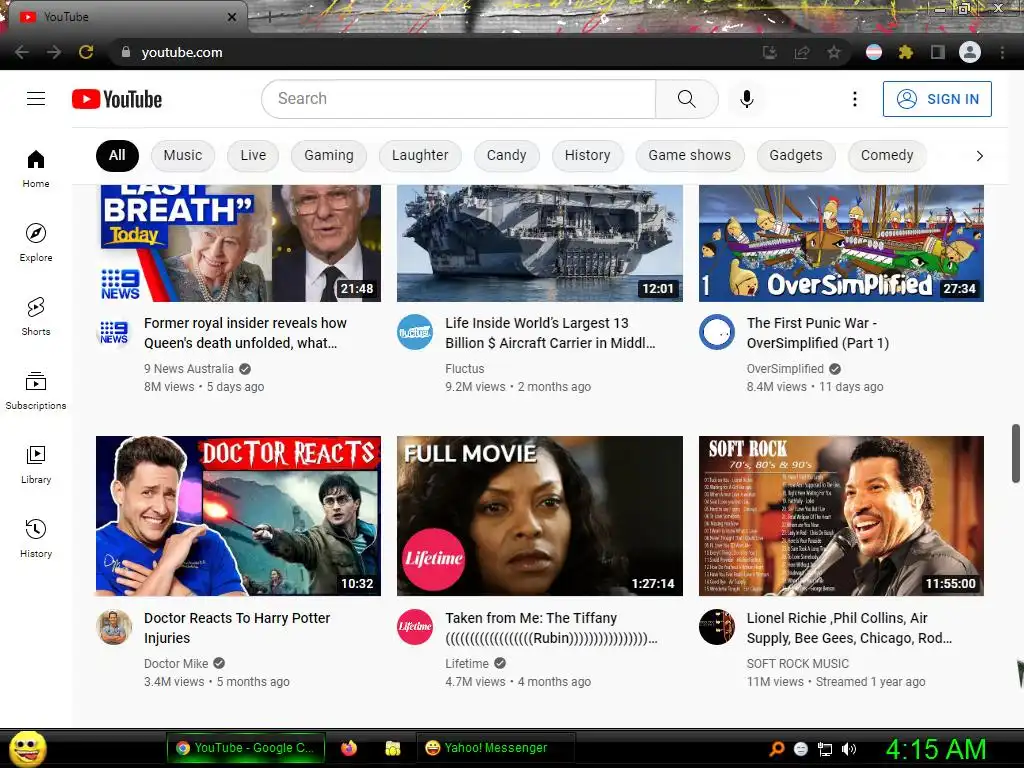Select the Live category chip
Image resolution: width=1024 pixels, height=768 pixels.
(253, 155)
